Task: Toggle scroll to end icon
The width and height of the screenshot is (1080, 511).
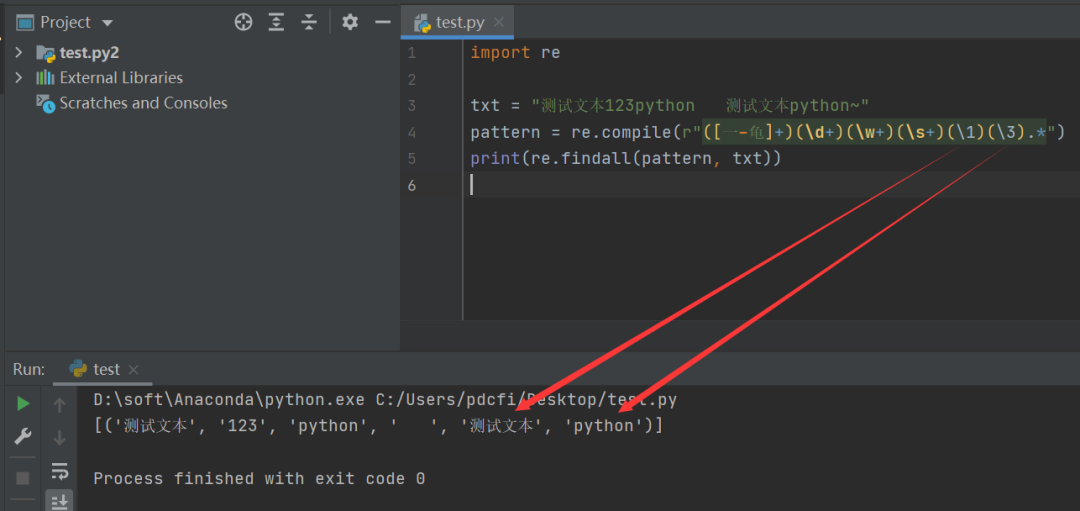Action: (x=60, y=501)
